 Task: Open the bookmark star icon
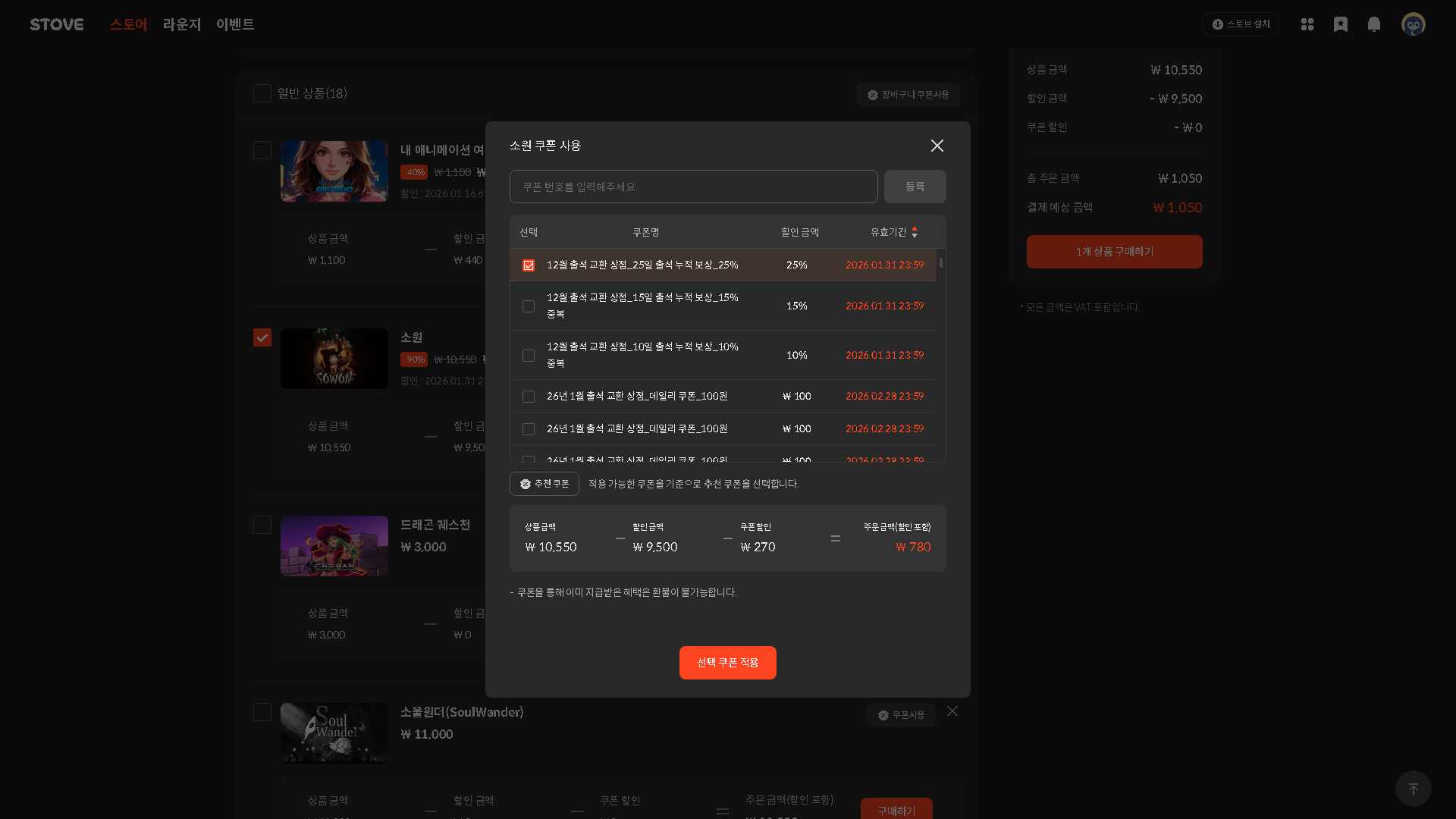click(1341, 24)
